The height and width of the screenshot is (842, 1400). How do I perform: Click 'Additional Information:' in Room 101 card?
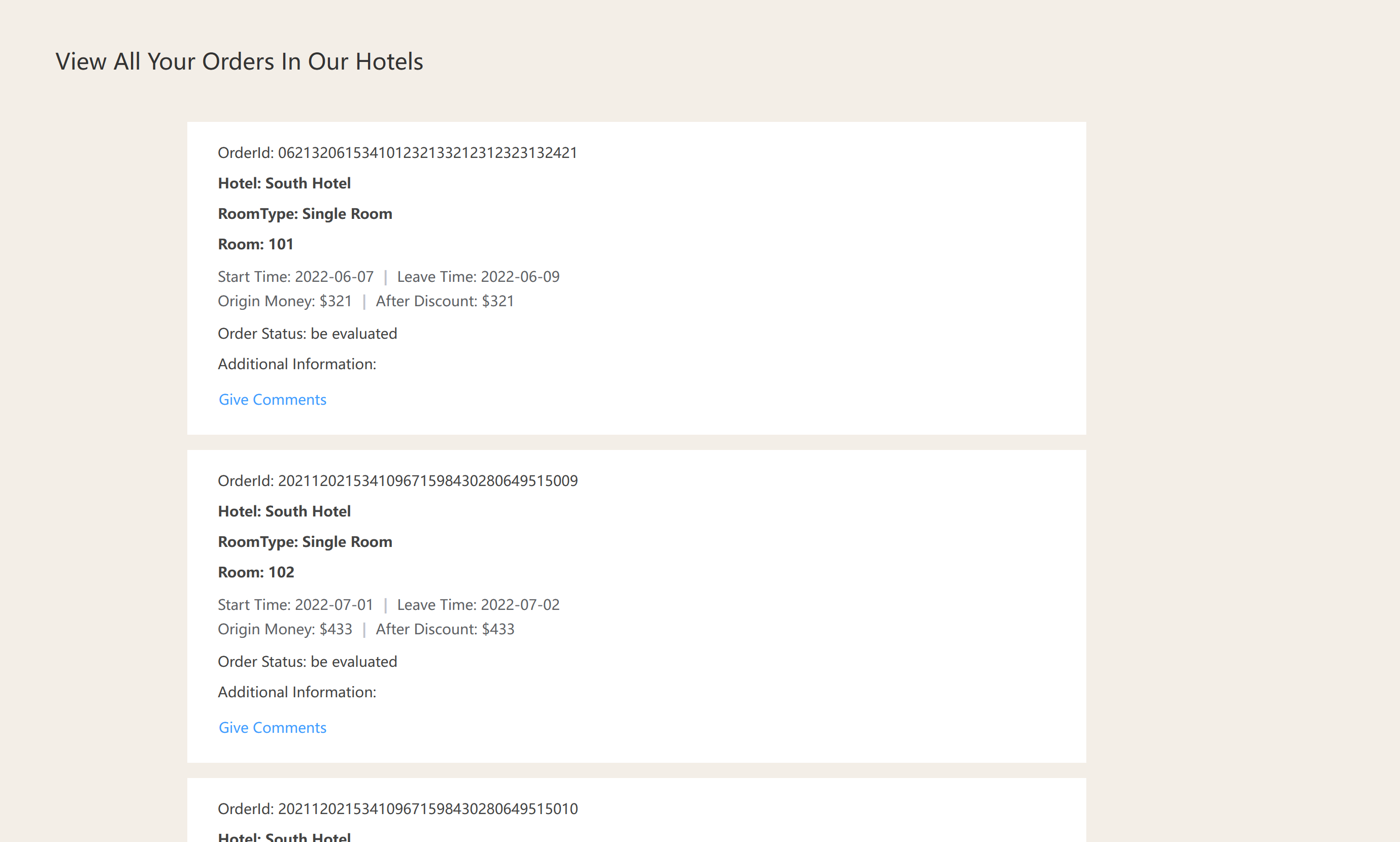[297, 364]
